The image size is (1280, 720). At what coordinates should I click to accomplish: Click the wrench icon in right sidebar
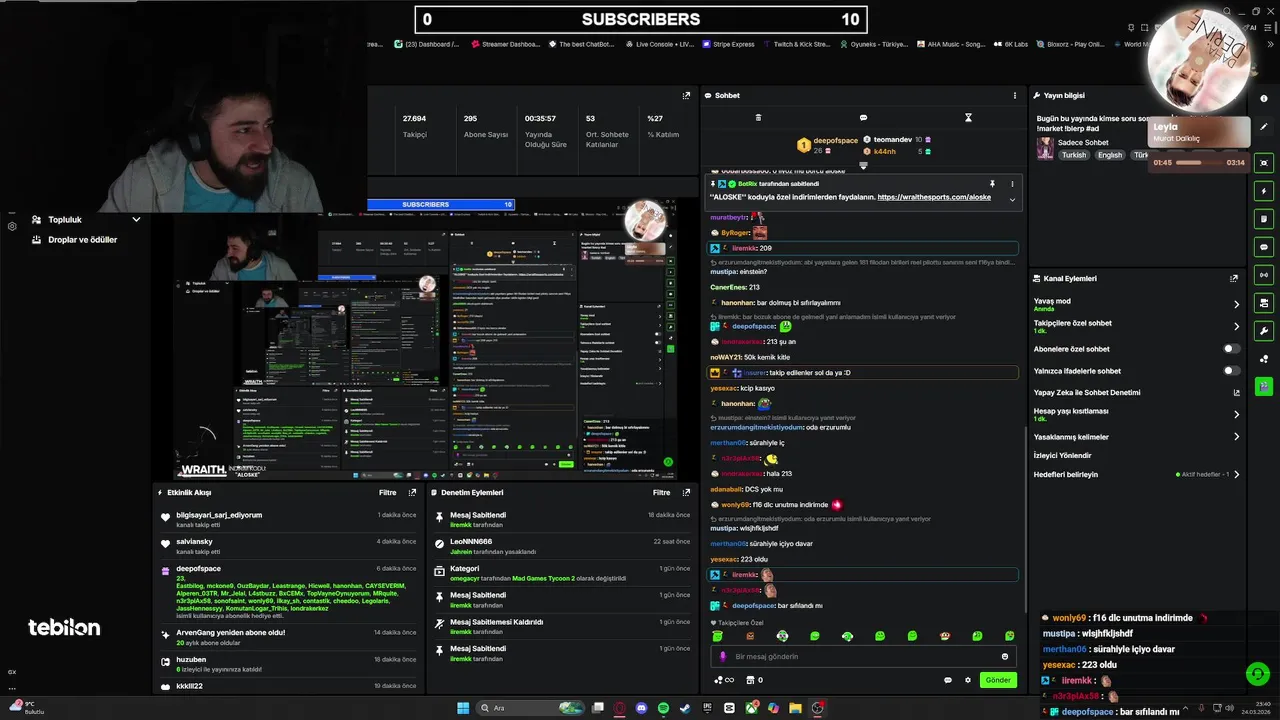coord(1264,331)
